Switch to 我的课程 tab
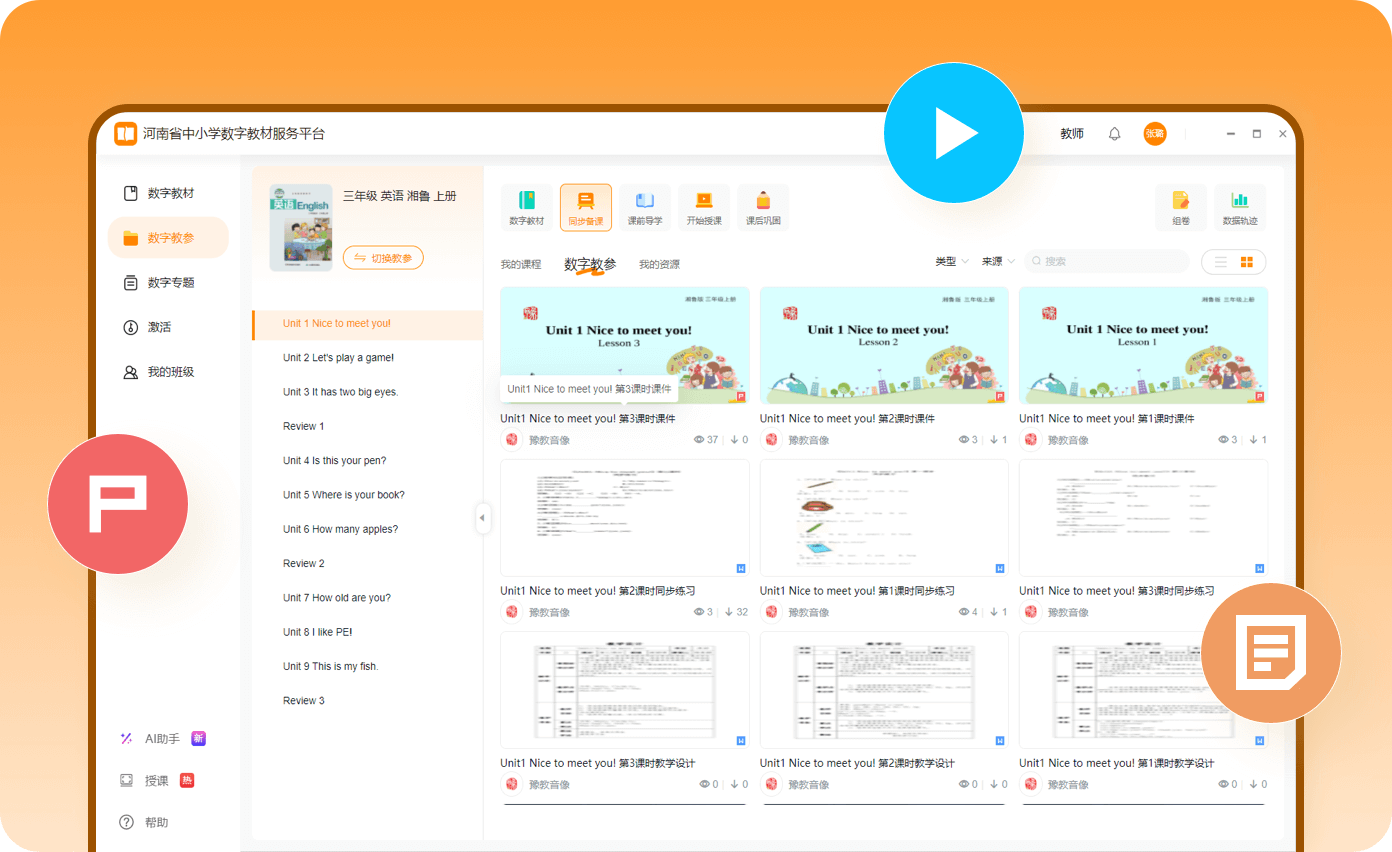The width and height of the screenshot is (1392, 852). (521, 264)
